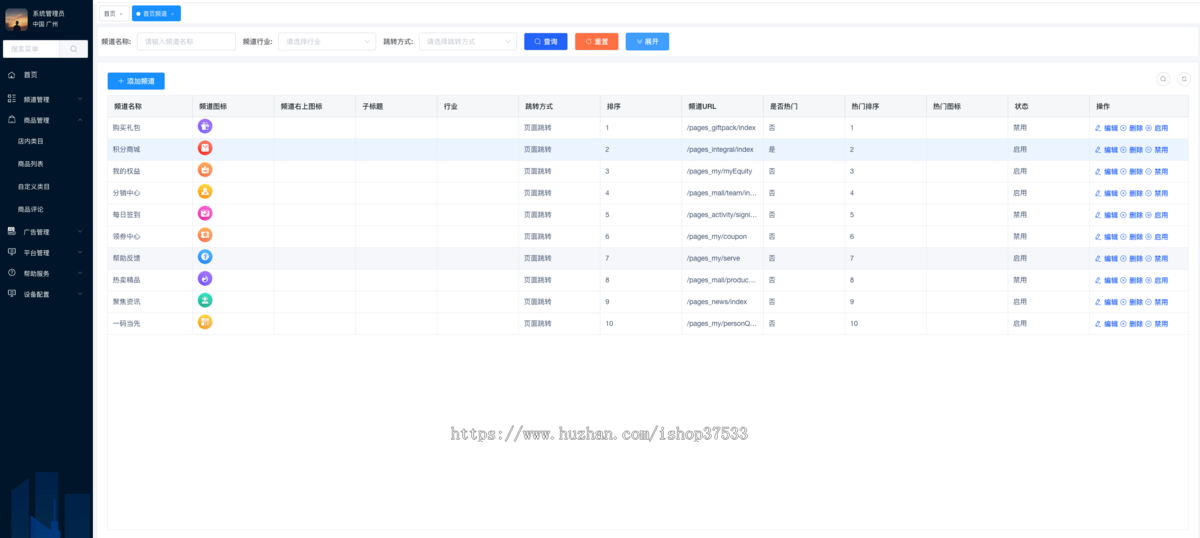Switch to the 首页 tab
This screenshot has height=538, width=1200.
coord(110,14)
